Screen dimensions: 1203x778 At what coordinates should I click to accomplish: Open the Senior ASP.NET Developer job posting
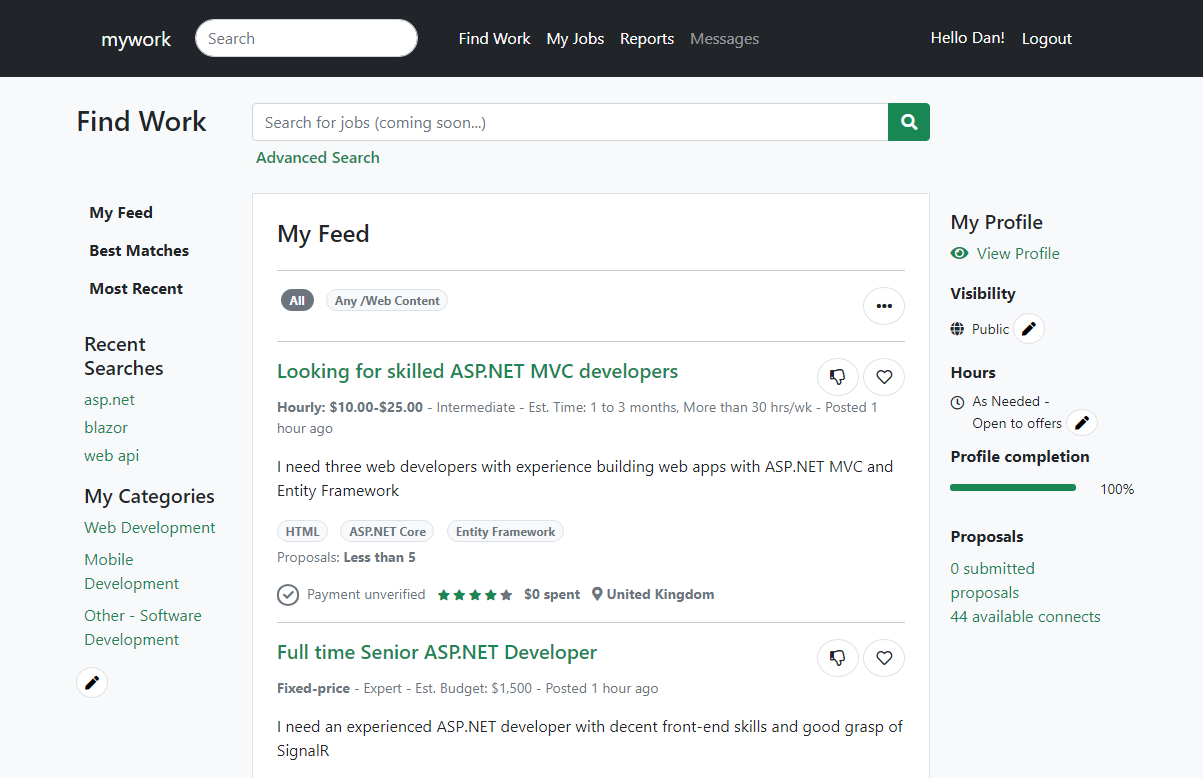click(436, 652)
